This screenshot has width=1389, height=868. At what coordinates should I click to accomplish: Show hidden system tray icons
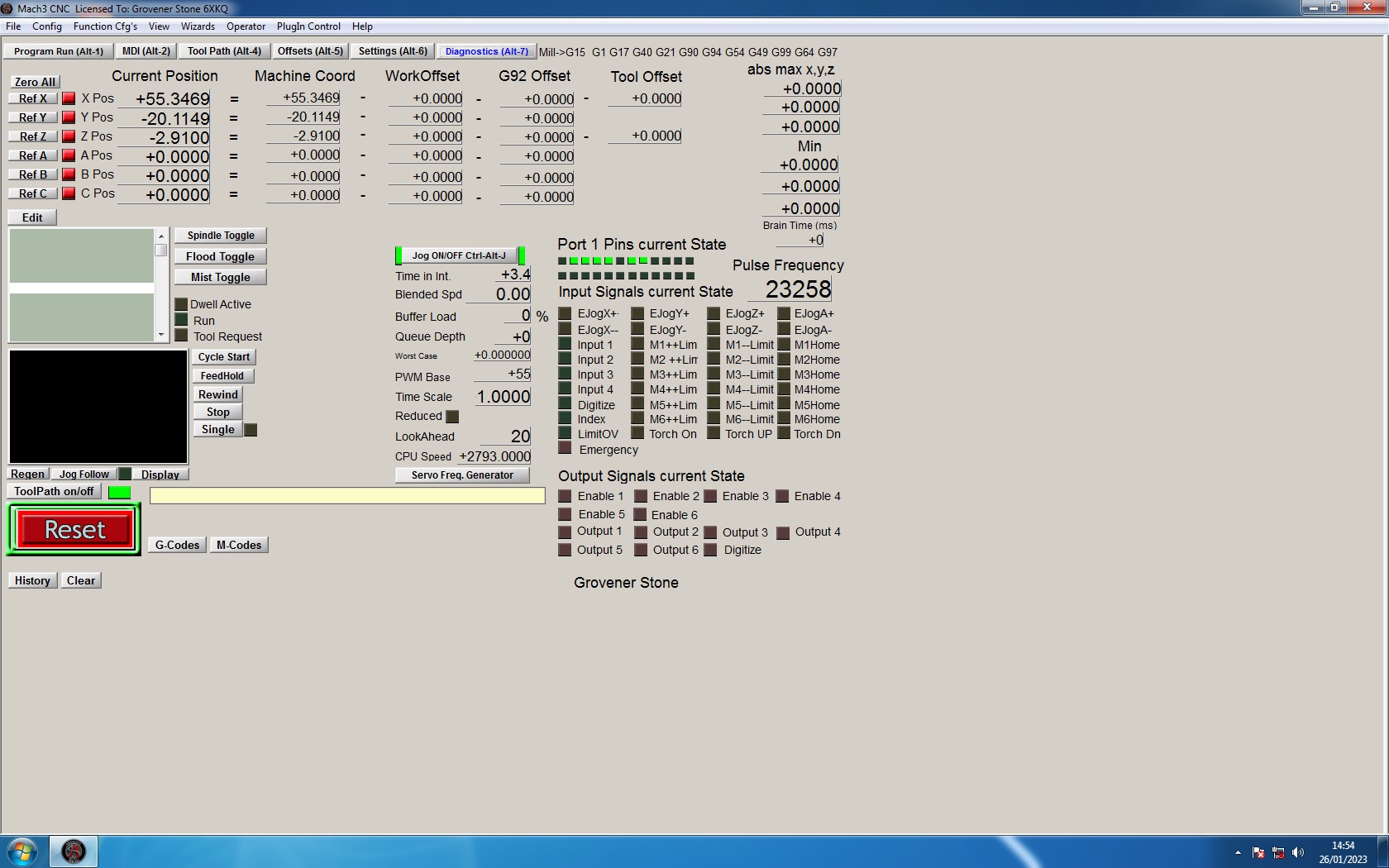tap(1238, 852)
